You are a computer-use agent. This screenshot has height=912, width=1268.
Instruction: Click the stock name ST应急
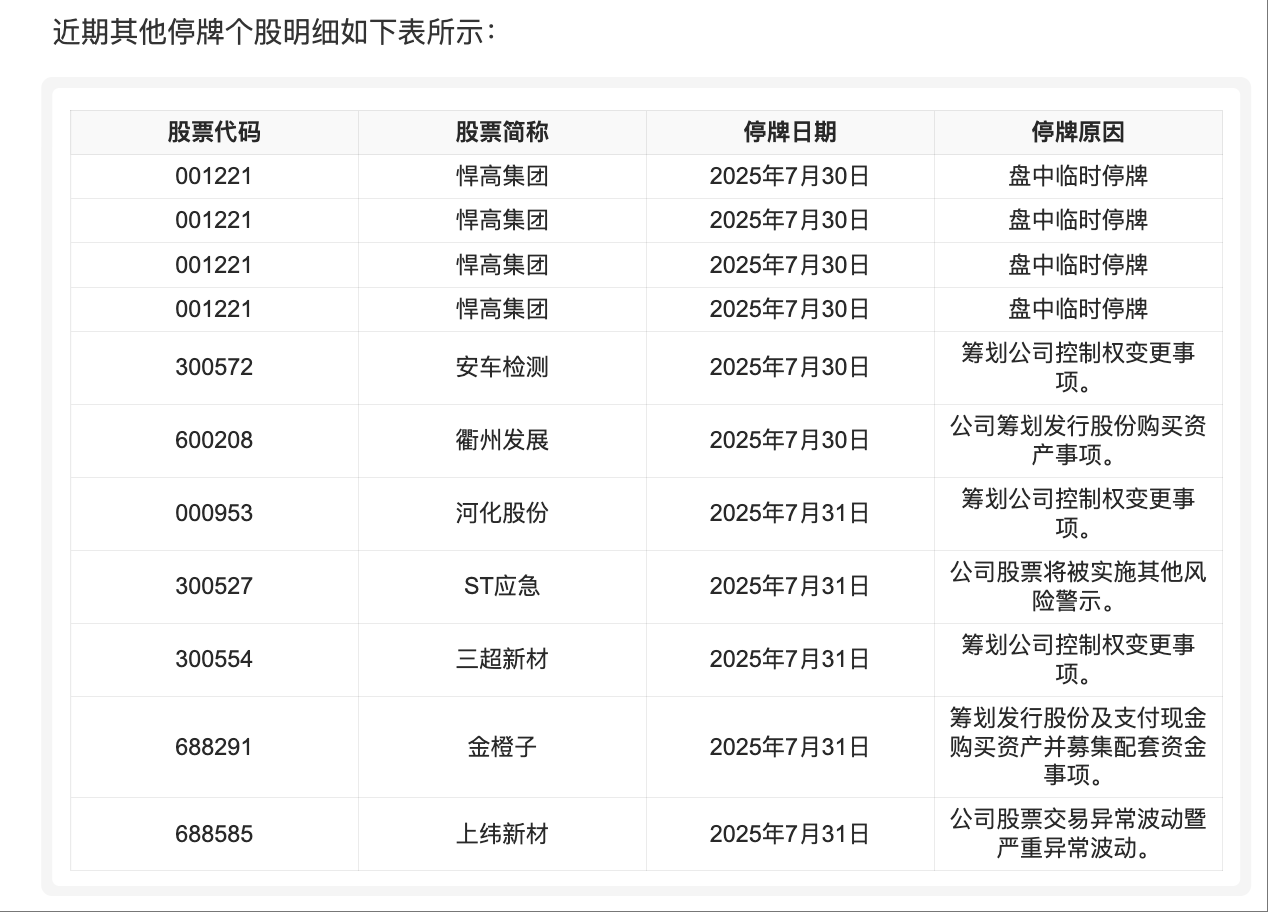(502, 587)
